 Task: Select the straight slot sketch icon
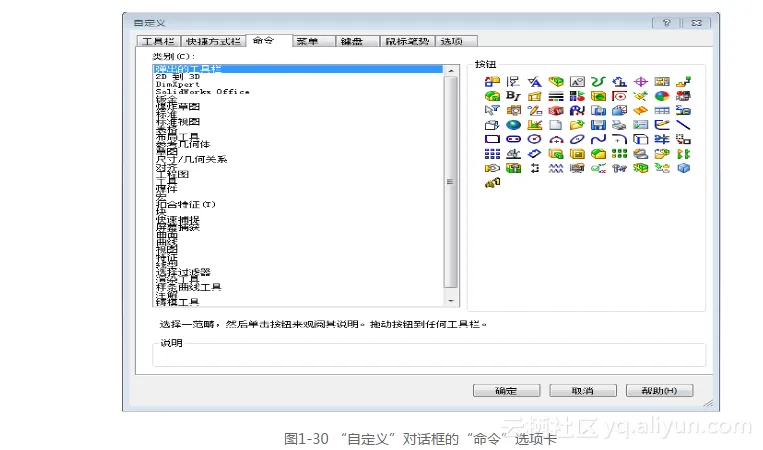[513, 139]
